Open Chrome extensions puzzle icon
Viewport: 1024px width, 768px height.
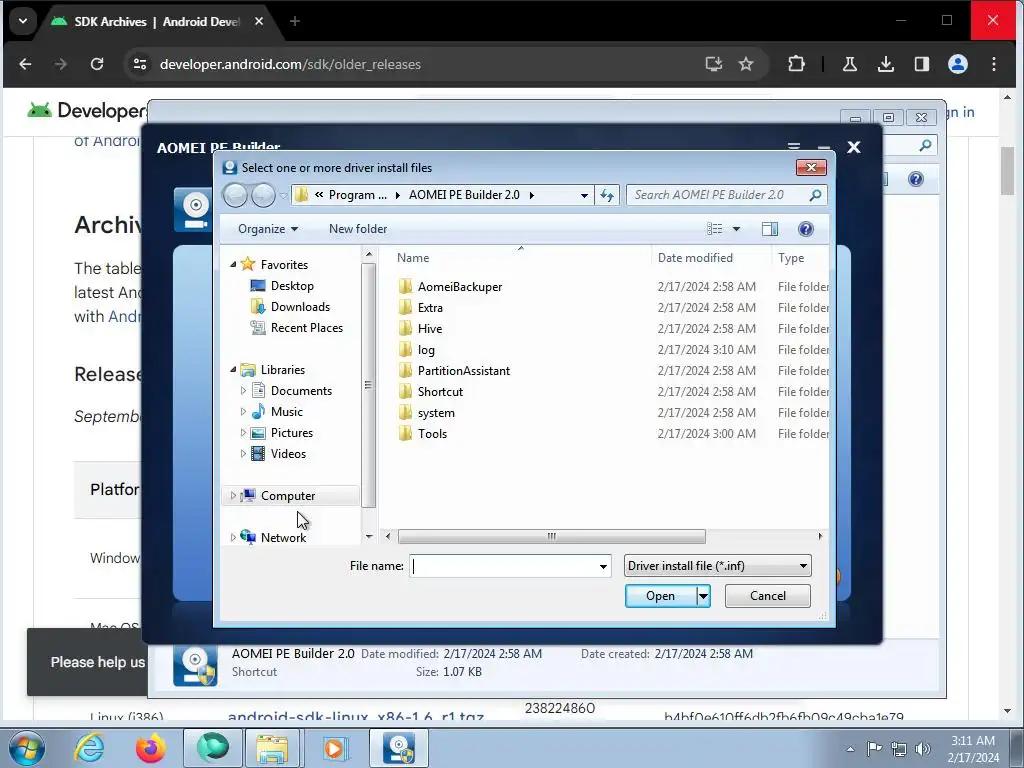coord(796,64)
